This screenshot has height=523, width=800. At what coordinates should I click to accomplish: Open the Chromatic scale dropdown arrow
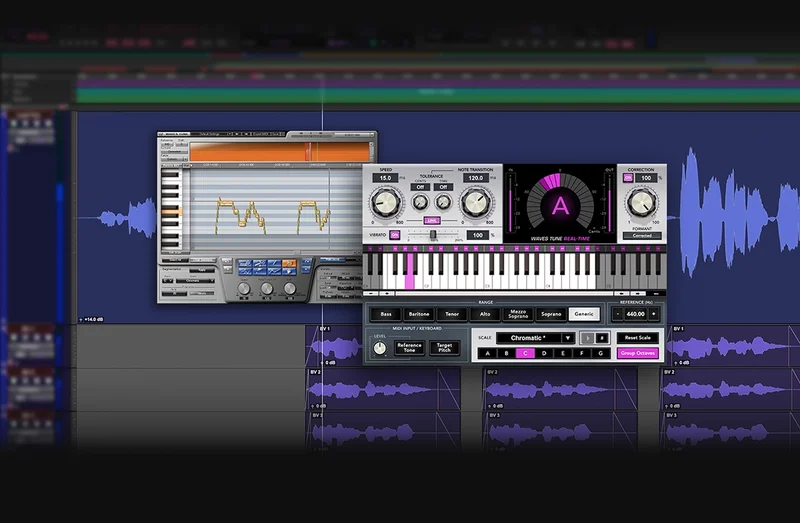tap(568, 338)
